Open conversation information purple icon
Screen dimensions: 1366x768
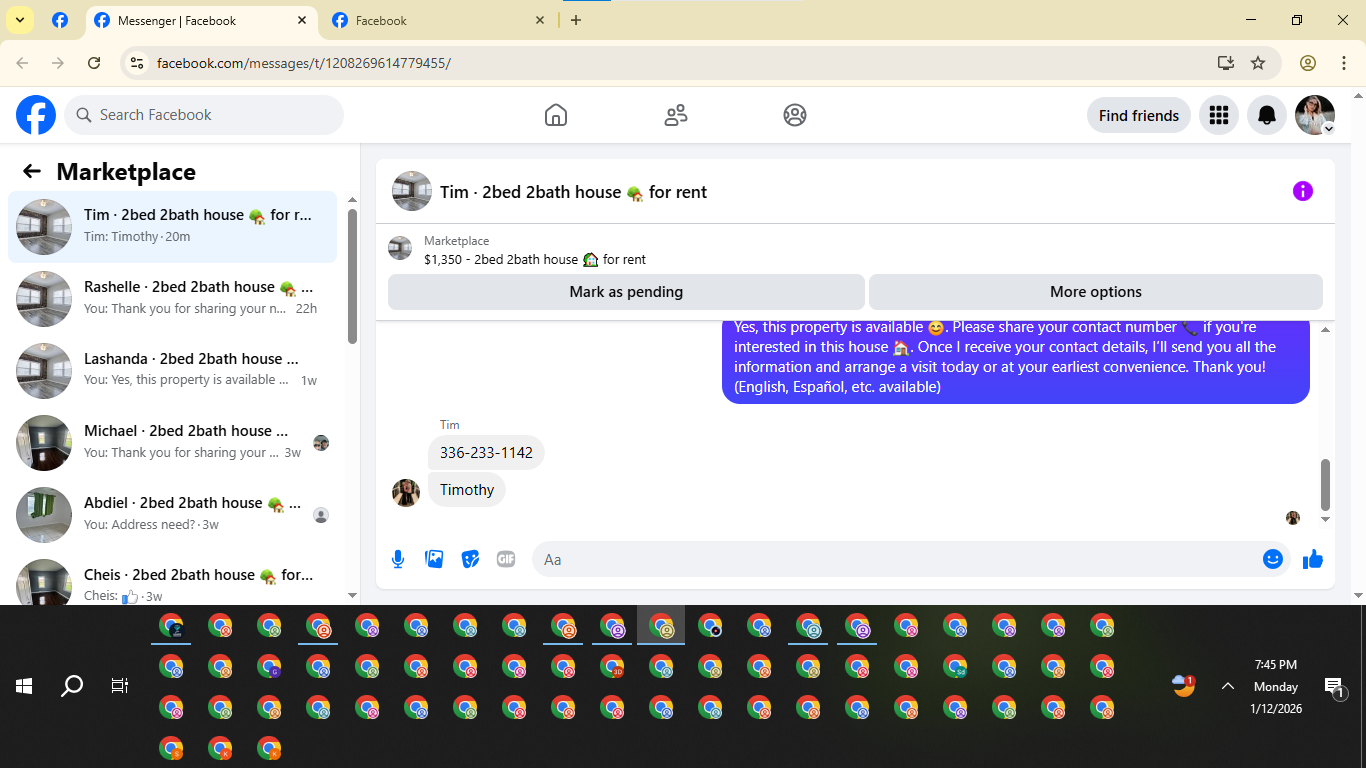click(1302, 191)
